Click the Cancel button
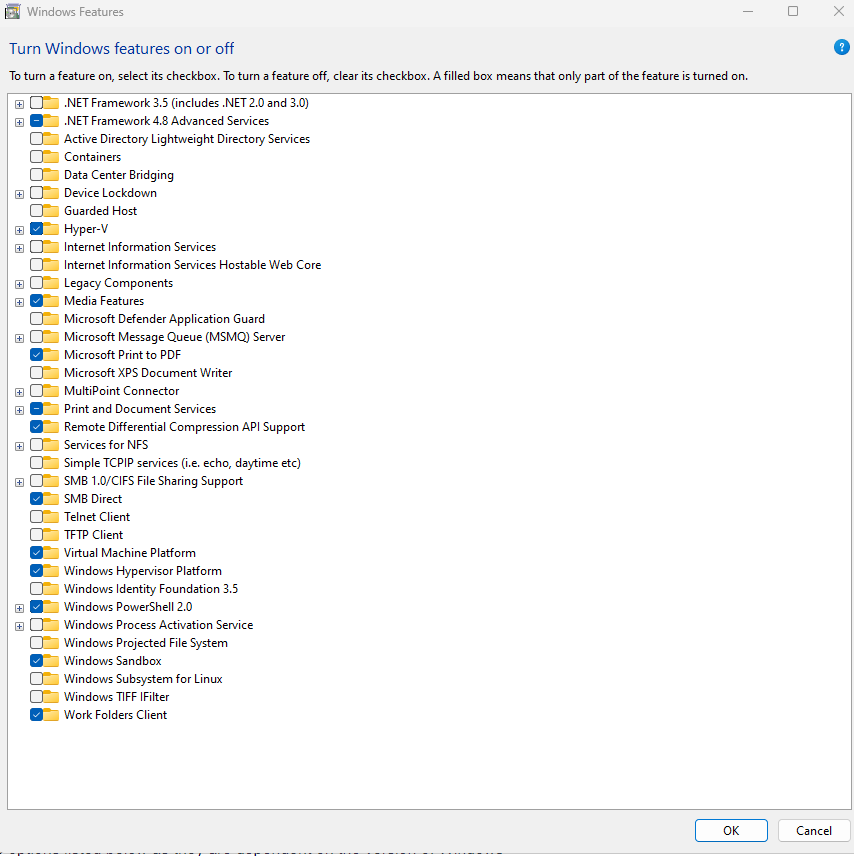854x856 pixels. [814, 830]
